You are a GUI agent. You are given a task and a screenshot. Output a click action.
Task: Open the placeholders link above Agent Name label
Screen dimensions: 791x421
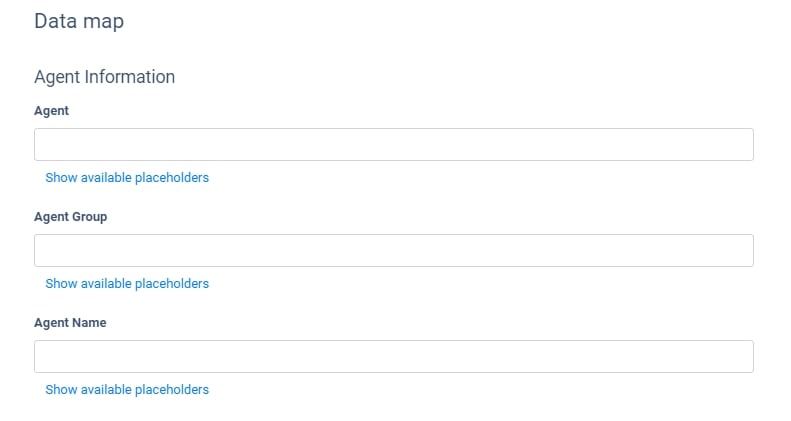pos(127,284)
